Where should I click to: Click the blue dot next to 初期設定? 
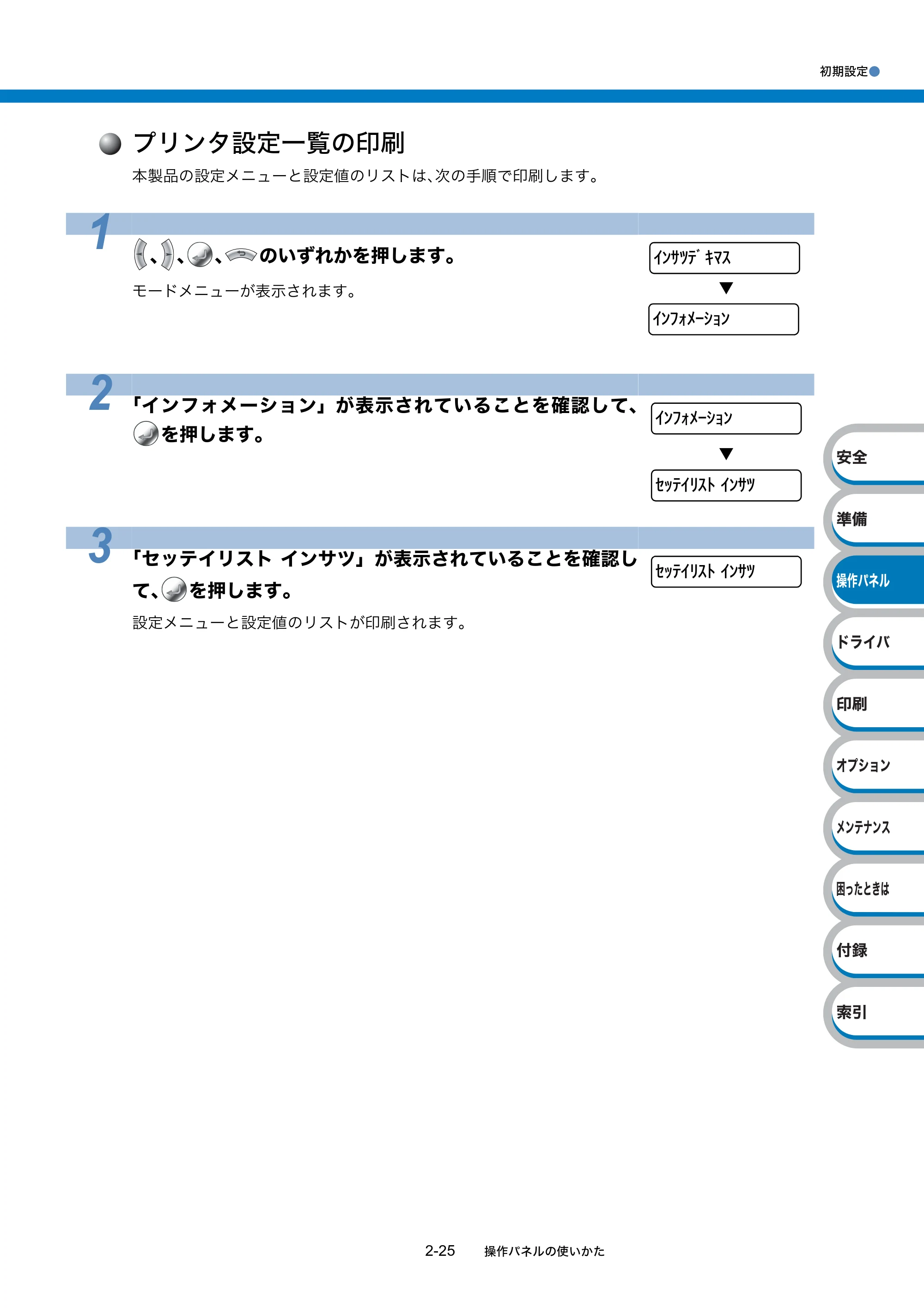coord(875,72)
